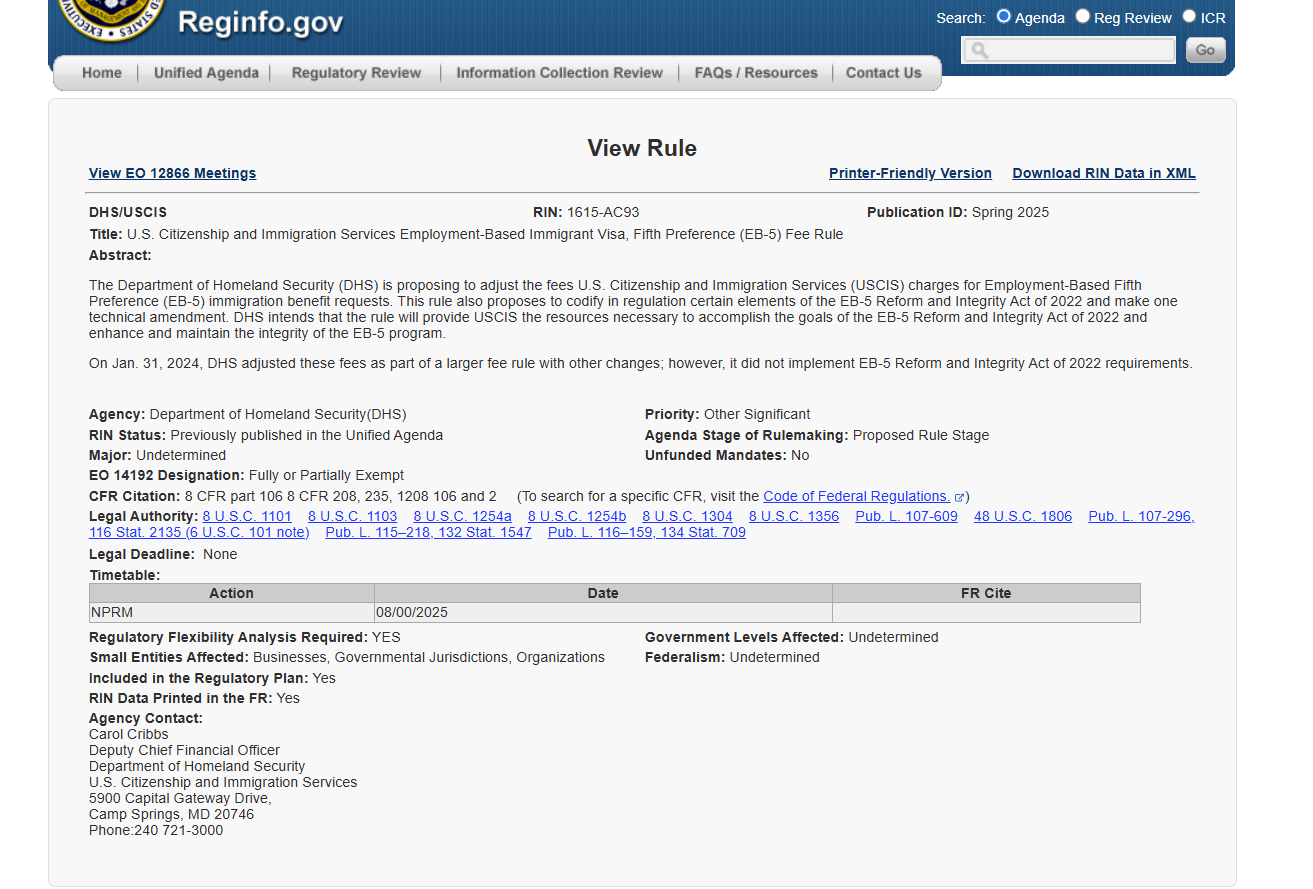Open View EO 12866 Meetings link

coord(172,174)
